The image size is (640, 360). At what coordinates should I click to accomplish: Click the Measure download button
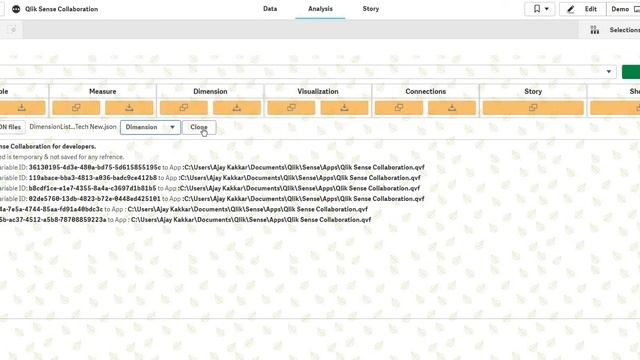pos(129,108)
